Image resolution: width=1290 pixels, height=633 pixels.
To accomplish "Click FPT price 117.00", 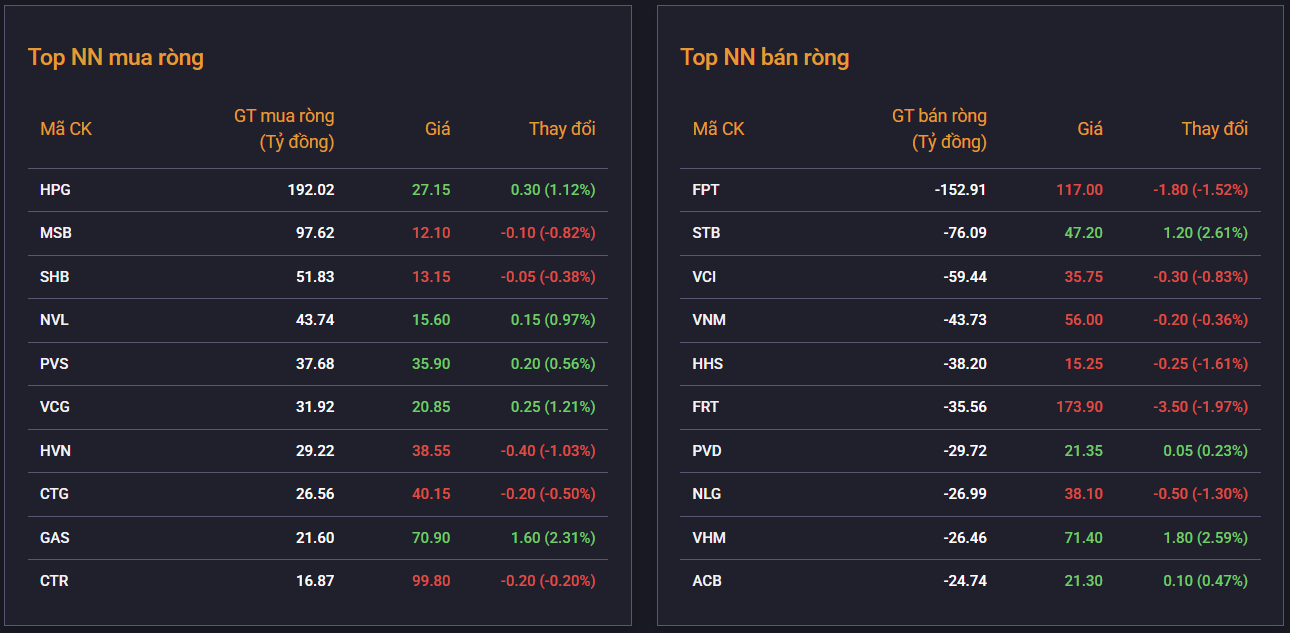I will click(1079, 190).
